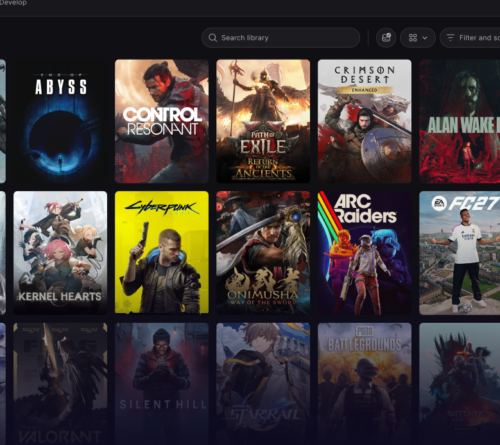Open Cyberpunk game tile

(x=162, y=253)
